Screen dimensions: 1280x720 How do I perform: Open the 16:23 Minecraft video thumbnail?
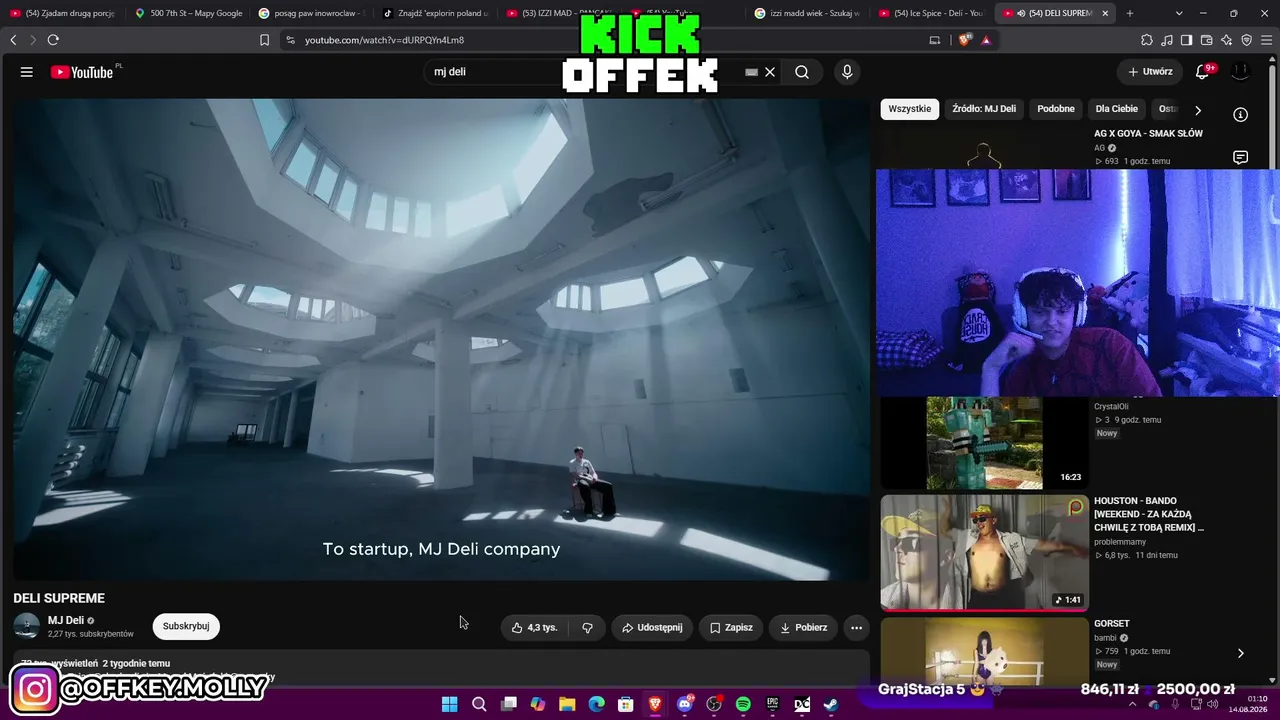(984, 441)
